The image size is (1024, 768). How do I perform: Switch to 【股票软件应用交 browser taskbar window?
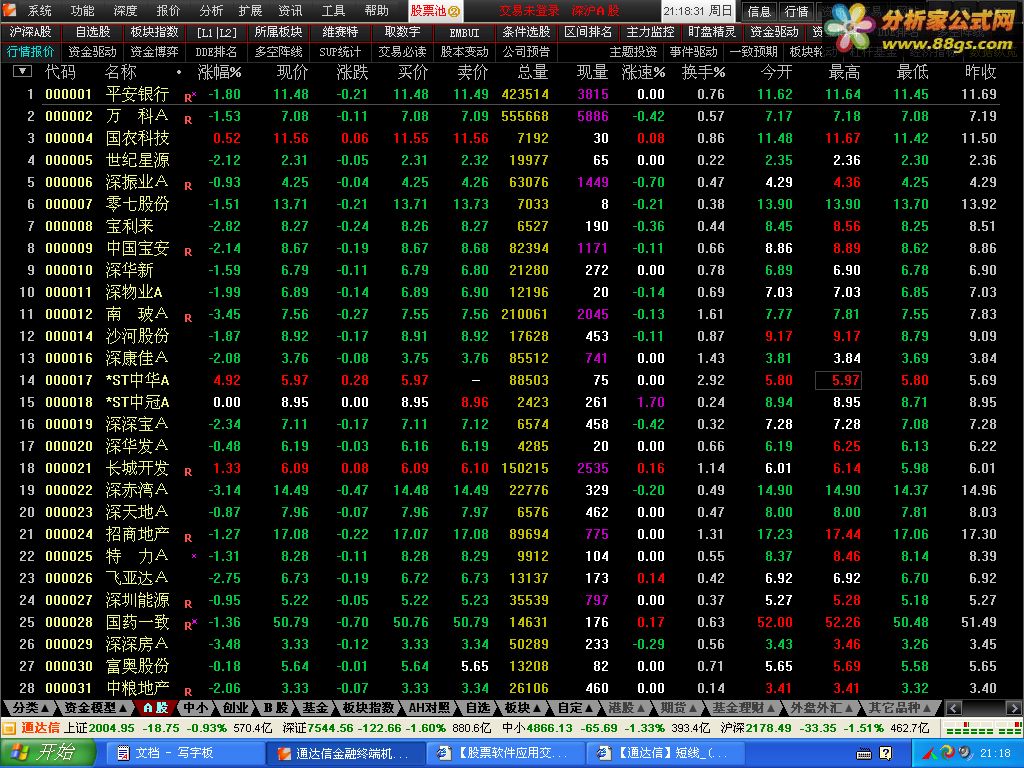click(505, 753)
